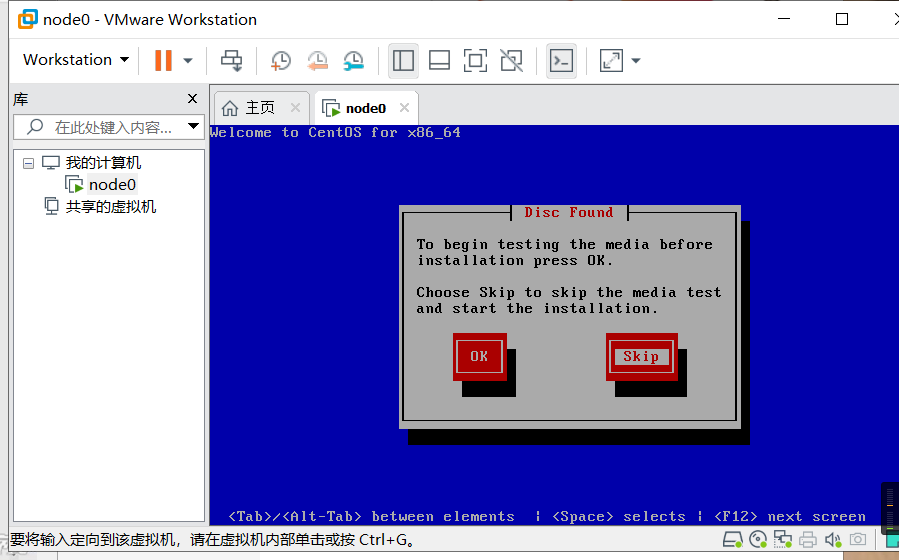Open power options dropdown next to pause
This screenshot has height=560, width=899.
187,60
